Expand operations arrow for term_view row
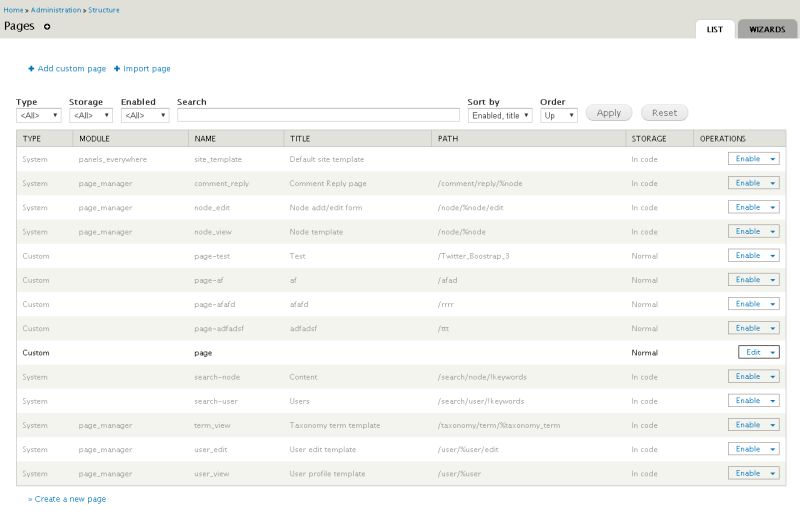The image size is (800, 511). [x=772, y=425]
